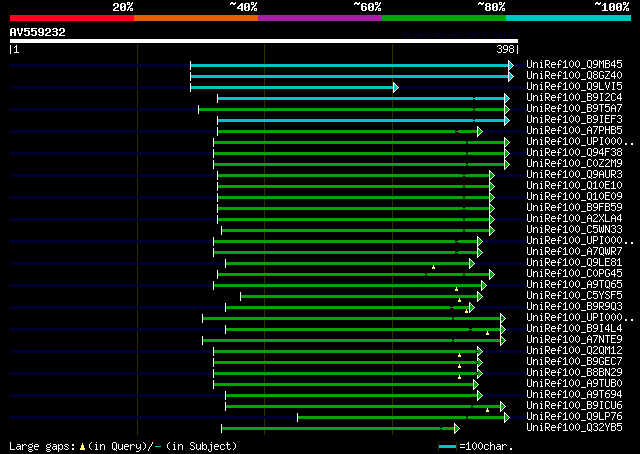Select the UniRef100_A7PHB5 label
640x454 pixels.
[574, 131]
